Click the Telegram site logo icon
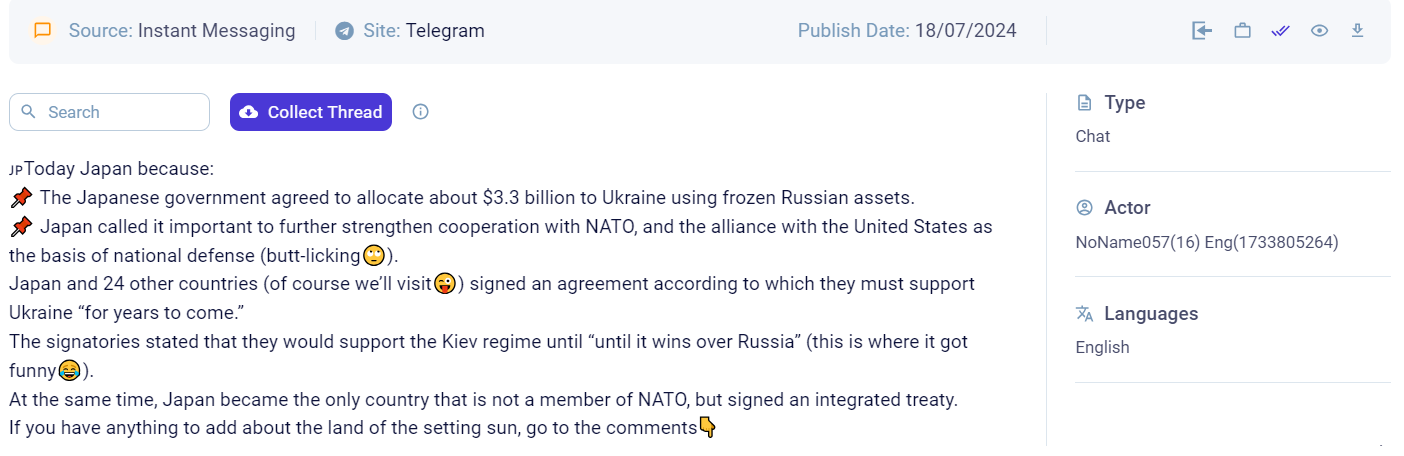1404x456 pixels. (x=344, y=31)
